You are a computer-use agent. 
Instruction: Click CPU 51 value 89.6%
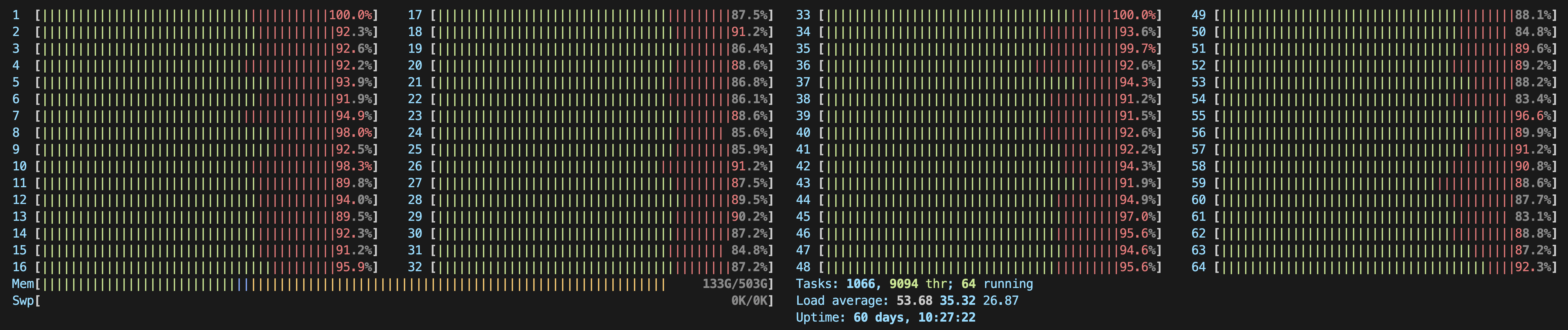point(1533,48)
